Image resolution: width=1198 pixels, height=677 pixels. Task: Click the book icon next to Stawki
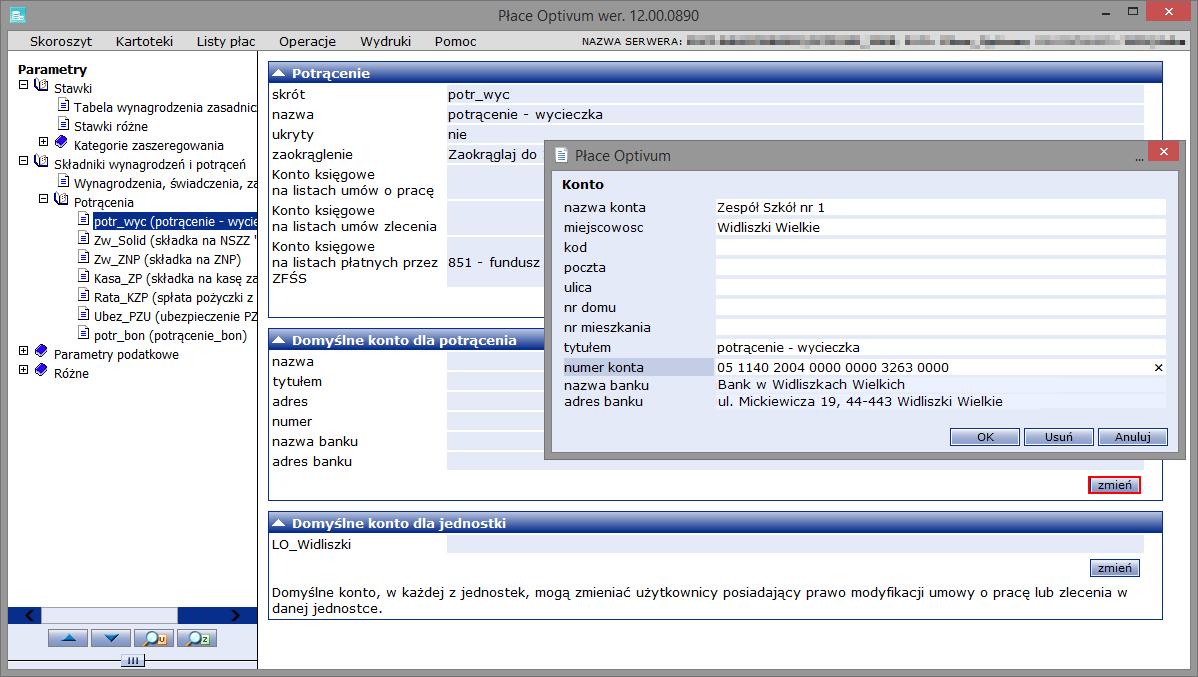tap(42, 86)
